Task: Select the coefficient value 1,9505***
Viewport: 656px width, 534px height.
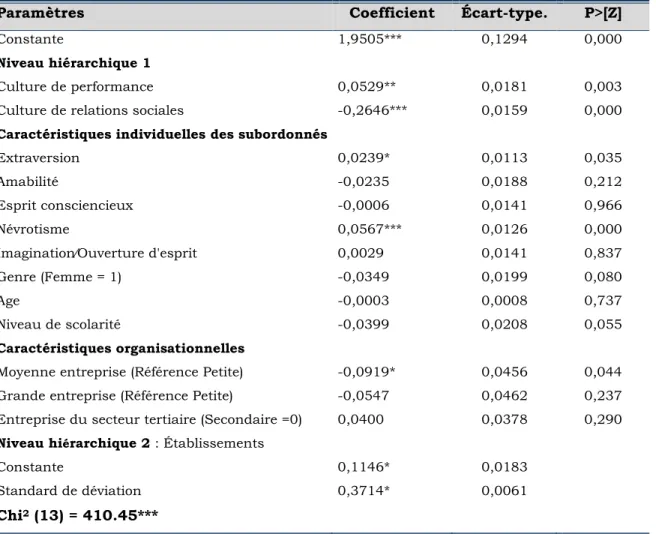Action: click(x=369, y=39)
